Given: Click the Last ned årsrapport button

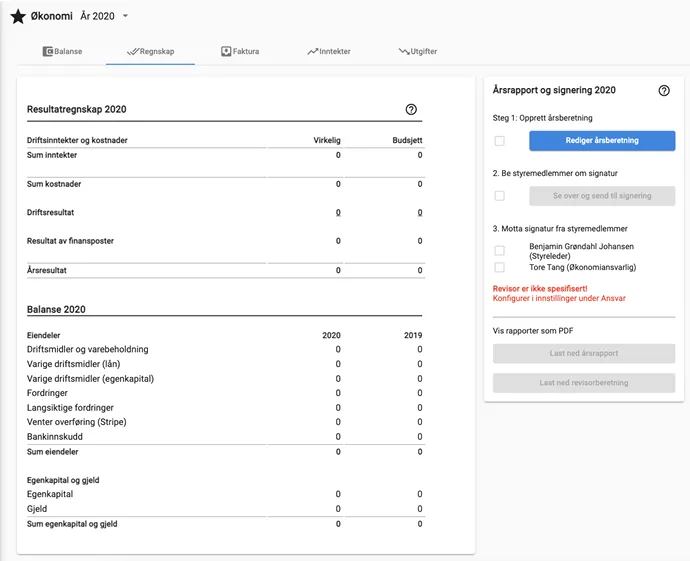Looking at the screenshot, I should tap(584, 353).
